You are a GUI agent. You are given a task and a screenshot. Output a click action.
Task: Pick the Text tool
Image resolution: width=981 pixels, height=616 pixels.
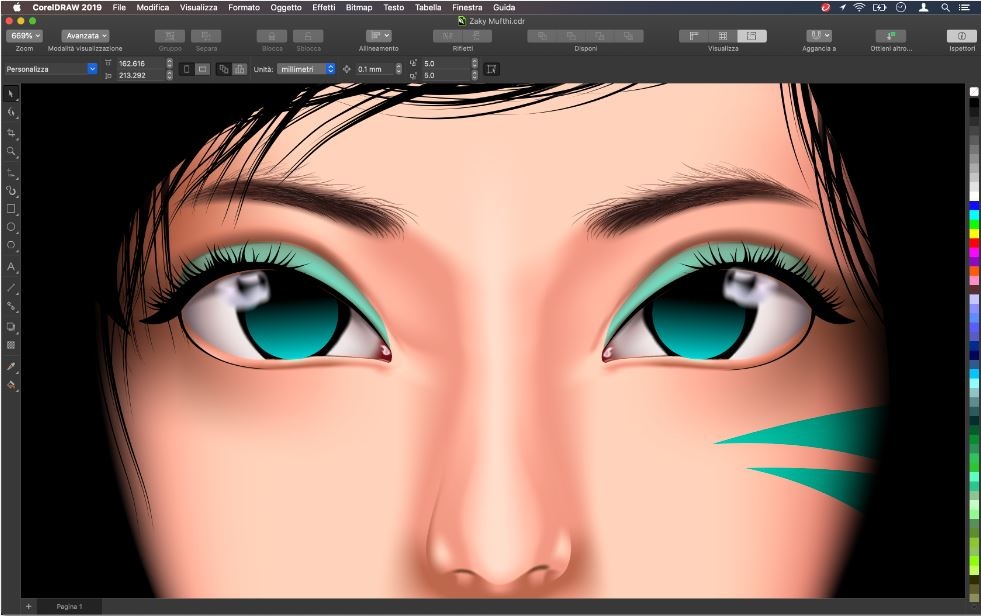click(x=11, y=267)
